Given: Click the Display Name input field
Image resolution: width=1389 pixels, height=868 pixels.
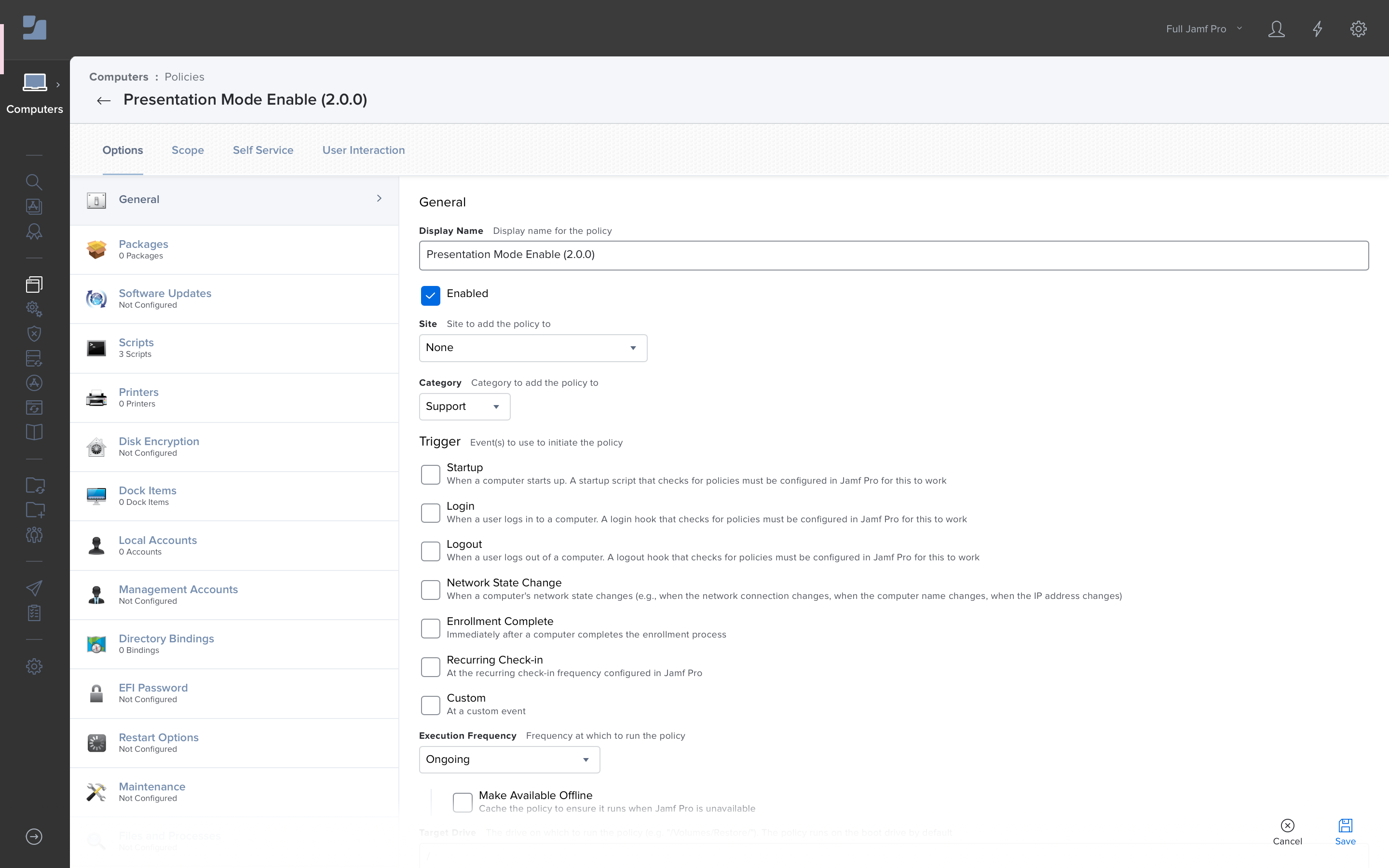Looking at the screenshot, I should click(893, 254).
